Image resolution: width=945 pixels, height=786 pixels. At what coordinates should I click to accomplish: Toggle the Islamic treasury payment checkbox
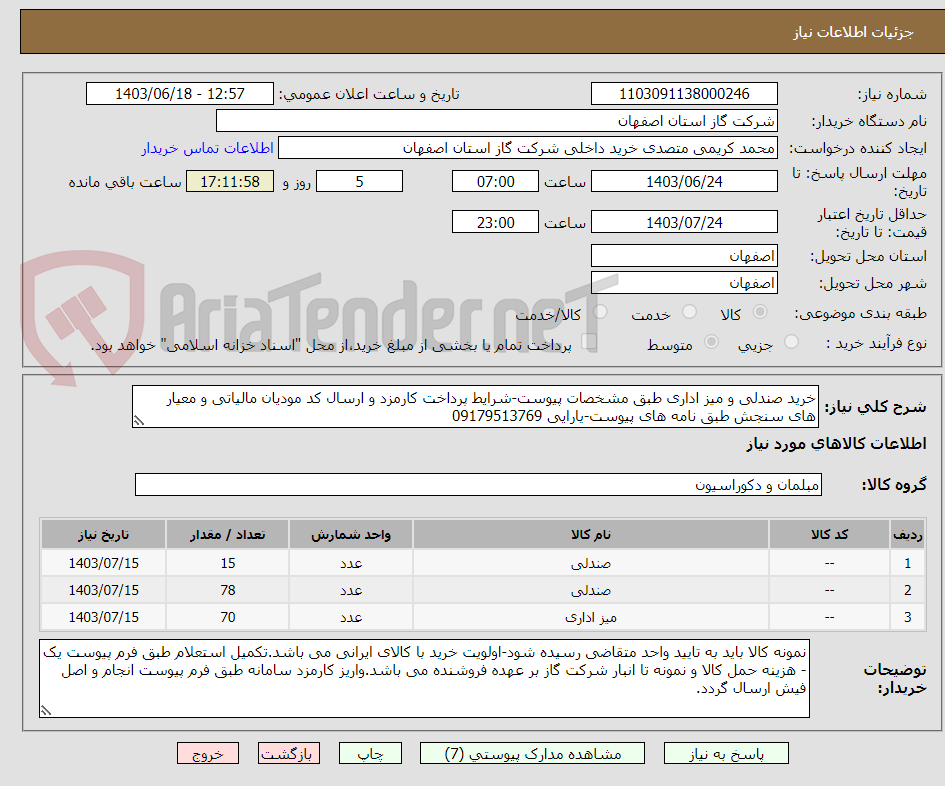[589, 342]
